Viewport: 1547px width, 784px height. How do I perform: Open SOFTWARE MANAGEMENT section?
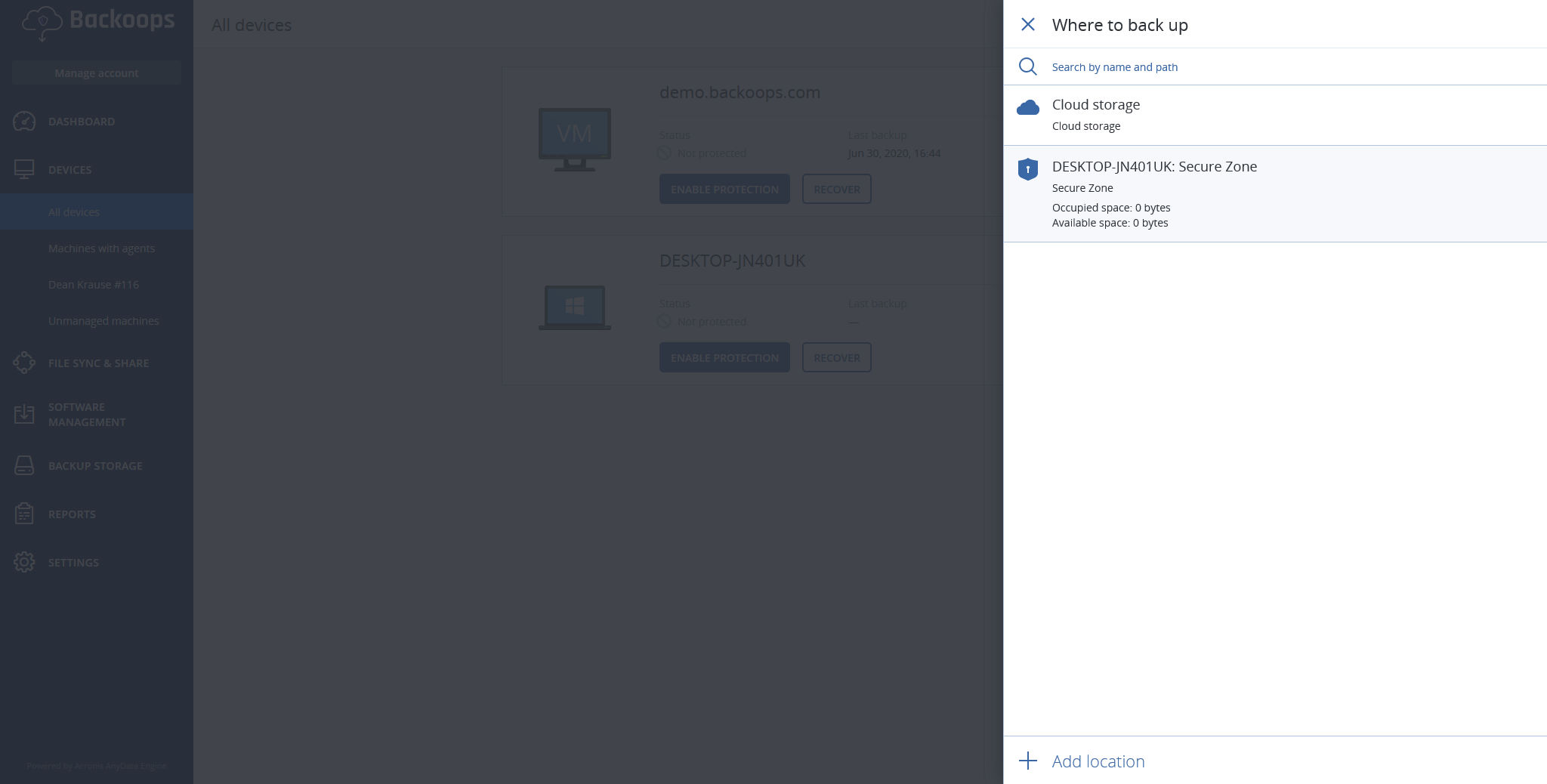pyautogui.click(x=87, y=415)
